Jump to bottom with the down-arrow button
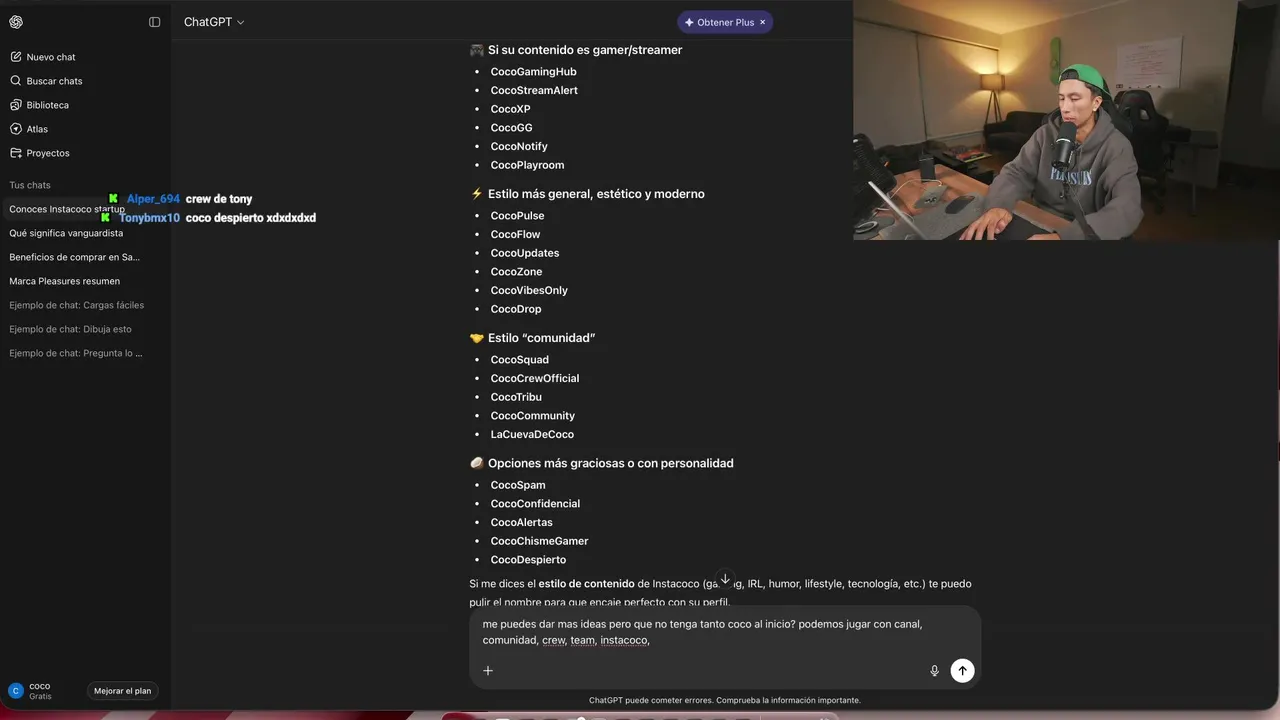The width and height of the screenshot is (1280, 720). point(726,579)
